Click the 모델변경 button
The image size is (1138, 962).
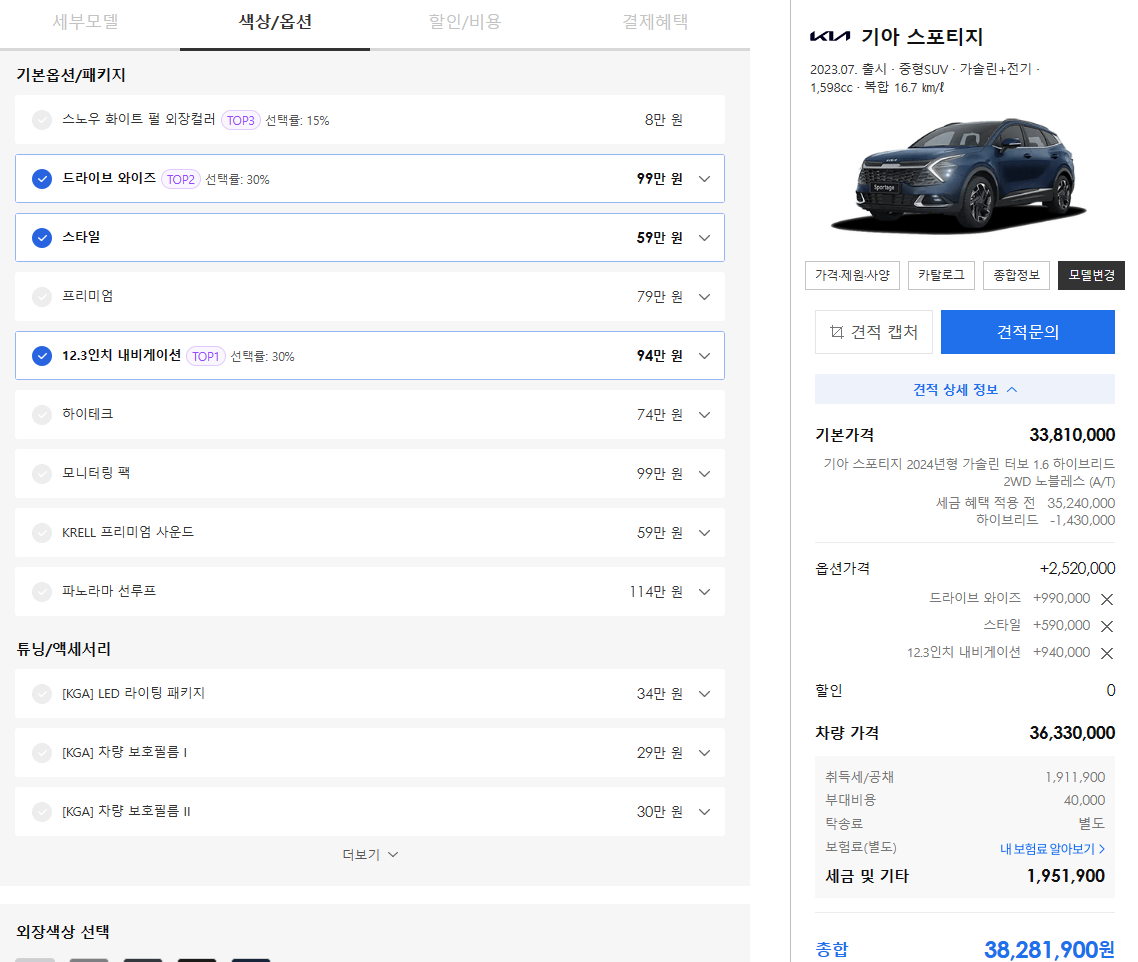[1092, 275]
